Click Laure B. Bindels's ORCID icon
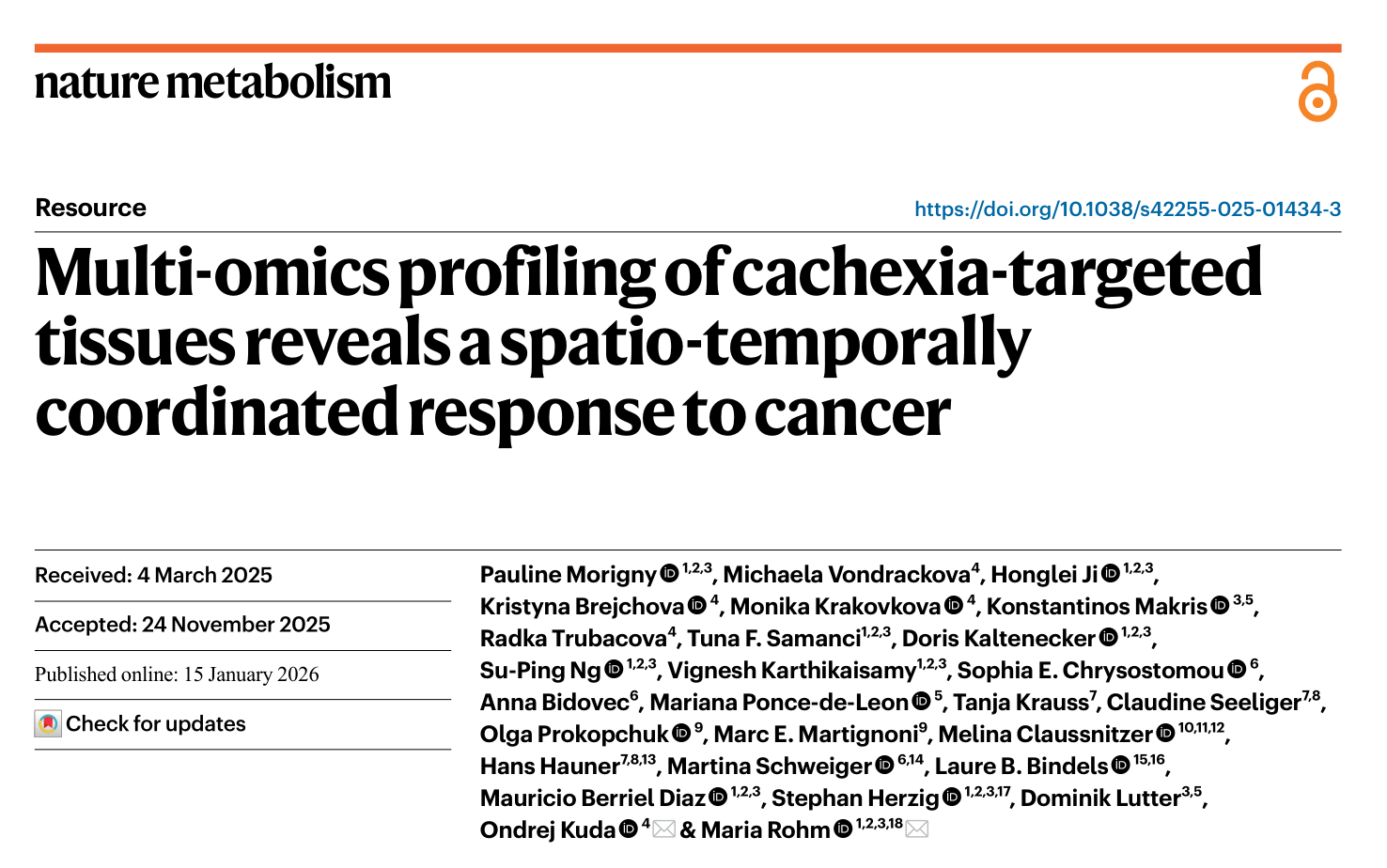Screen dimensions: 1387x868 [1120, 766]
